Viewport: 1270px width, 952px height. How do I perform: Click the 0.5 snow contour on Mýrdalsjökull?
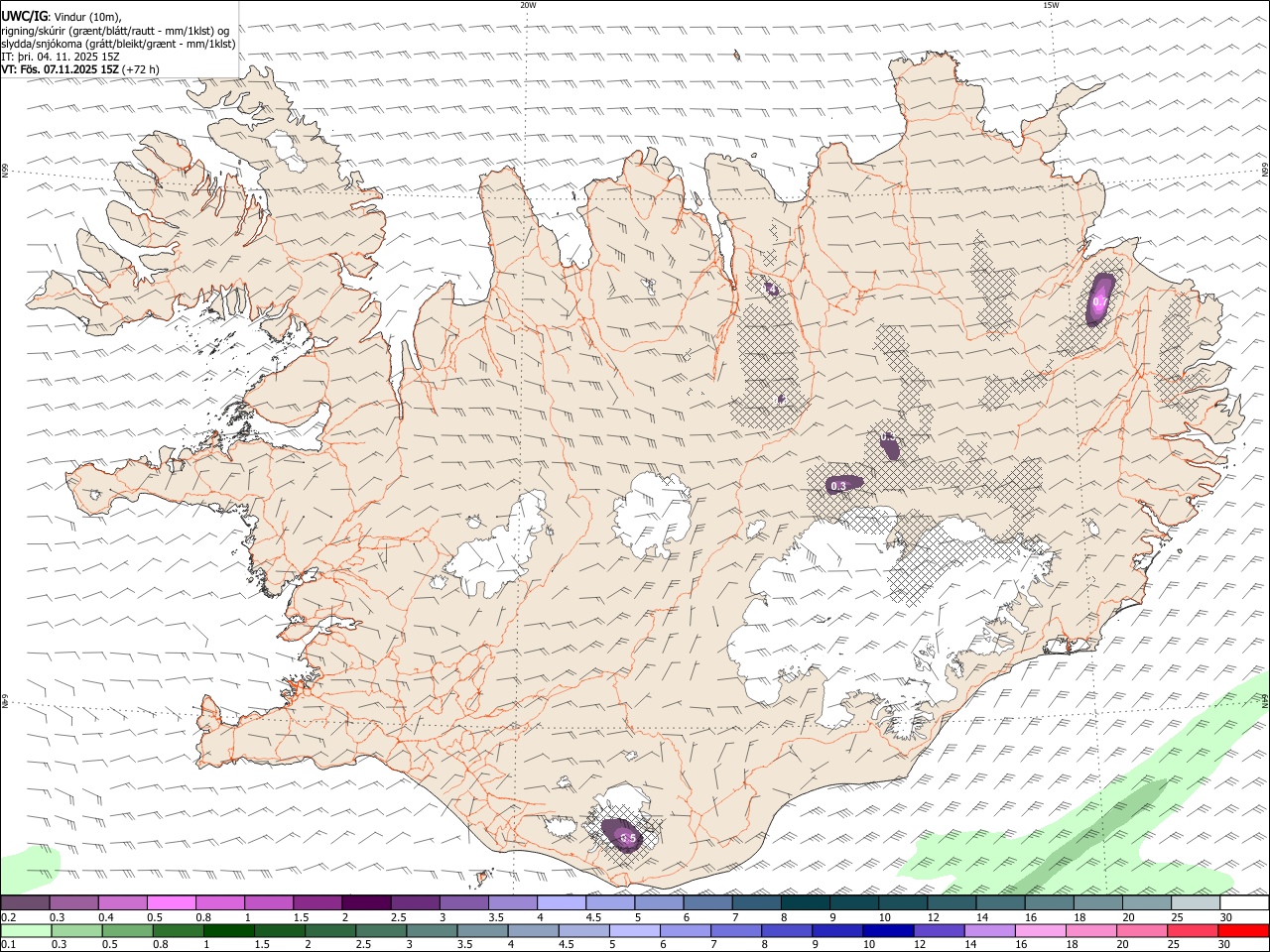click(623, 835)
